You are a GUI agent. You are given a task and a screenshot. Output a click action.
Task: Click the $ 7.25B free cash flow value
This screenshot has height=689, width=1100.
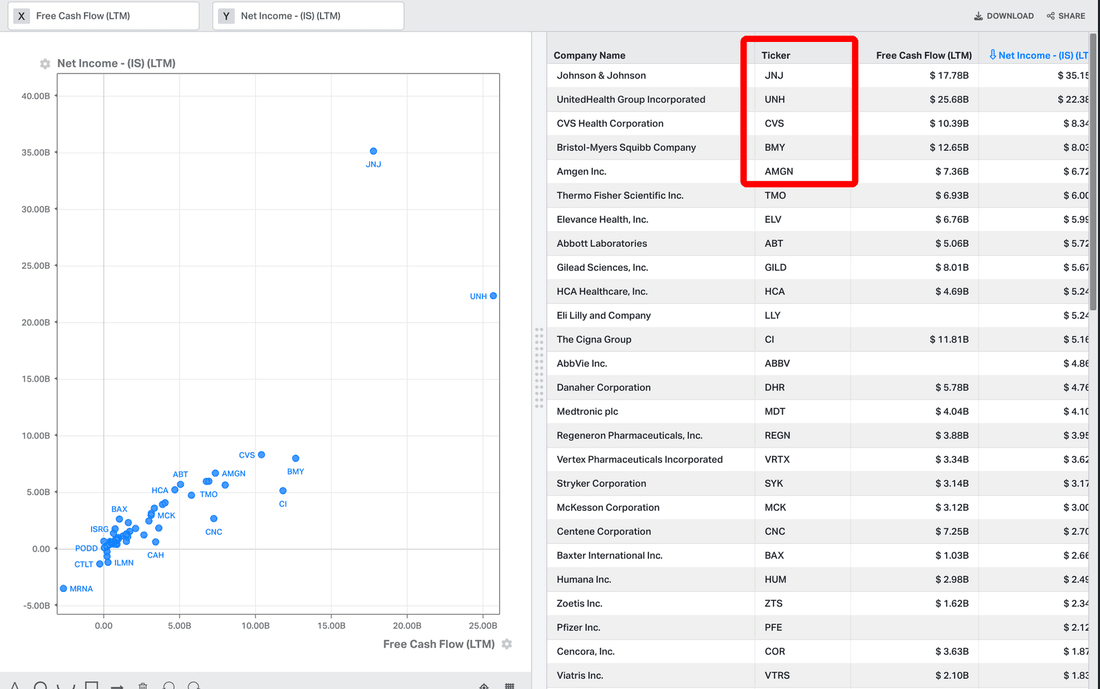point(952,531)
